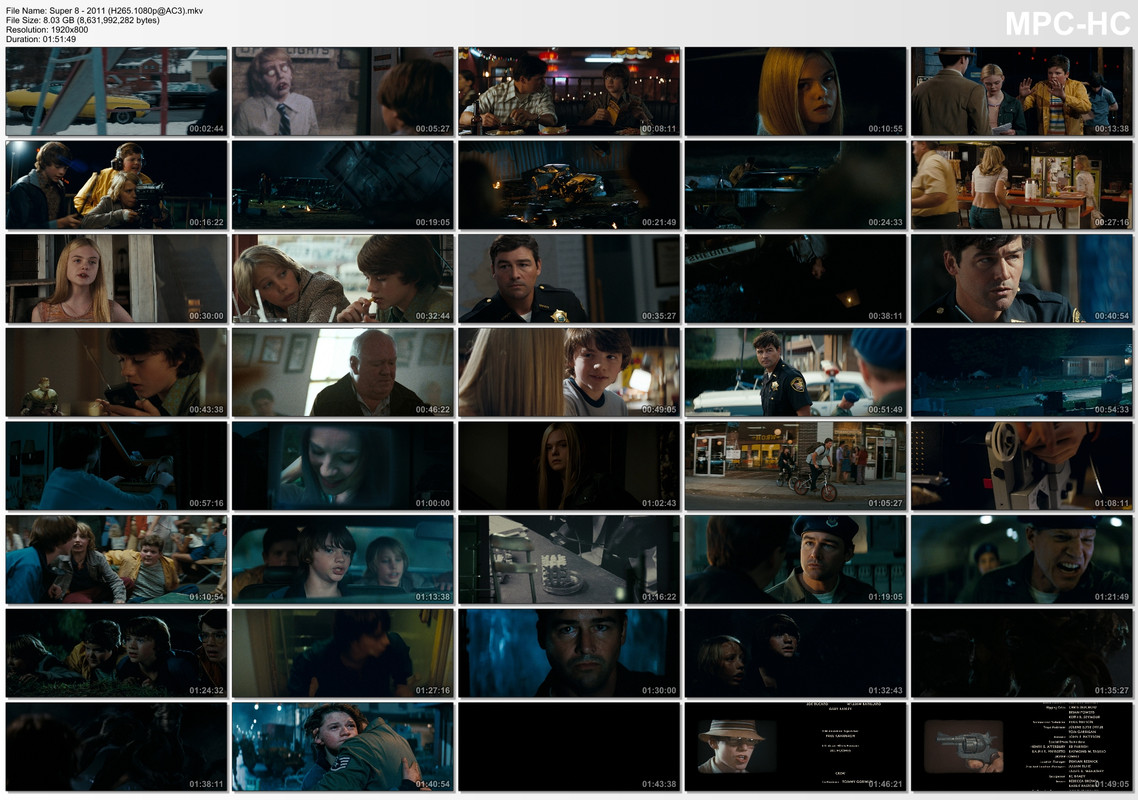The height and width of the screenshot is (800, 1138).
Task: Click the File Name text line
Action: pyautogui.click(x=105, y=11)
